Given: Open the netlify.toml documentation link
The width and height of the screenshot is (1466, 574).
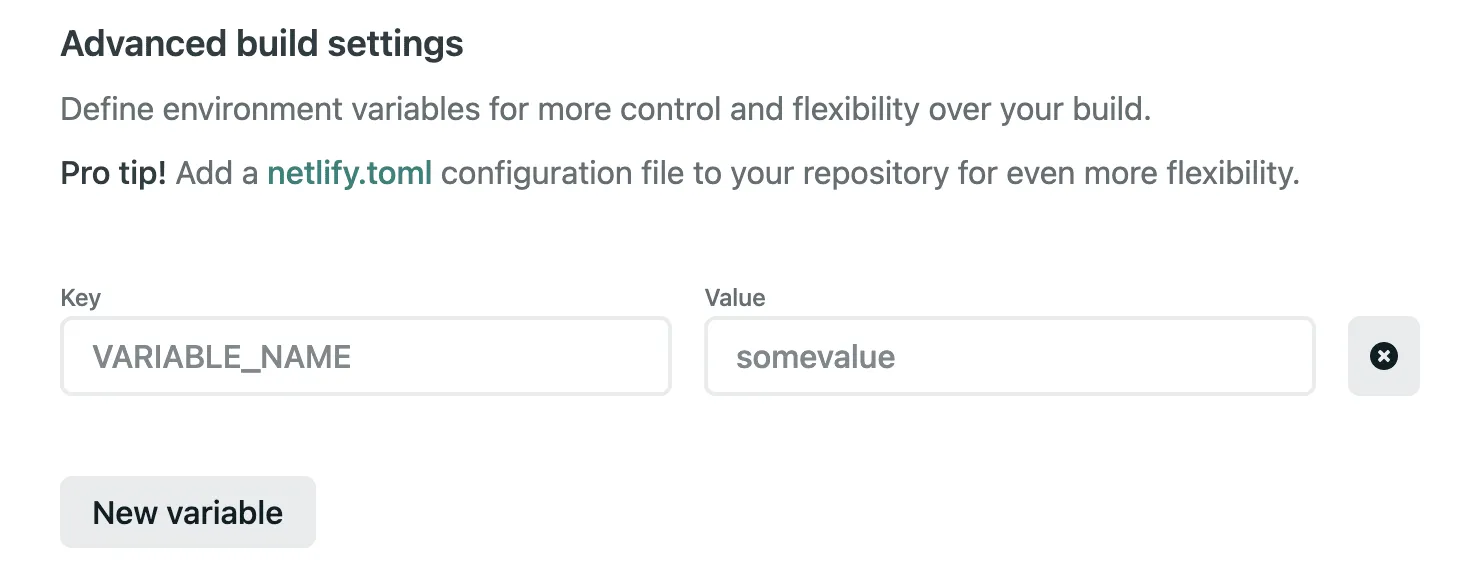Looking at the screenshot, I should coord(349,173).
